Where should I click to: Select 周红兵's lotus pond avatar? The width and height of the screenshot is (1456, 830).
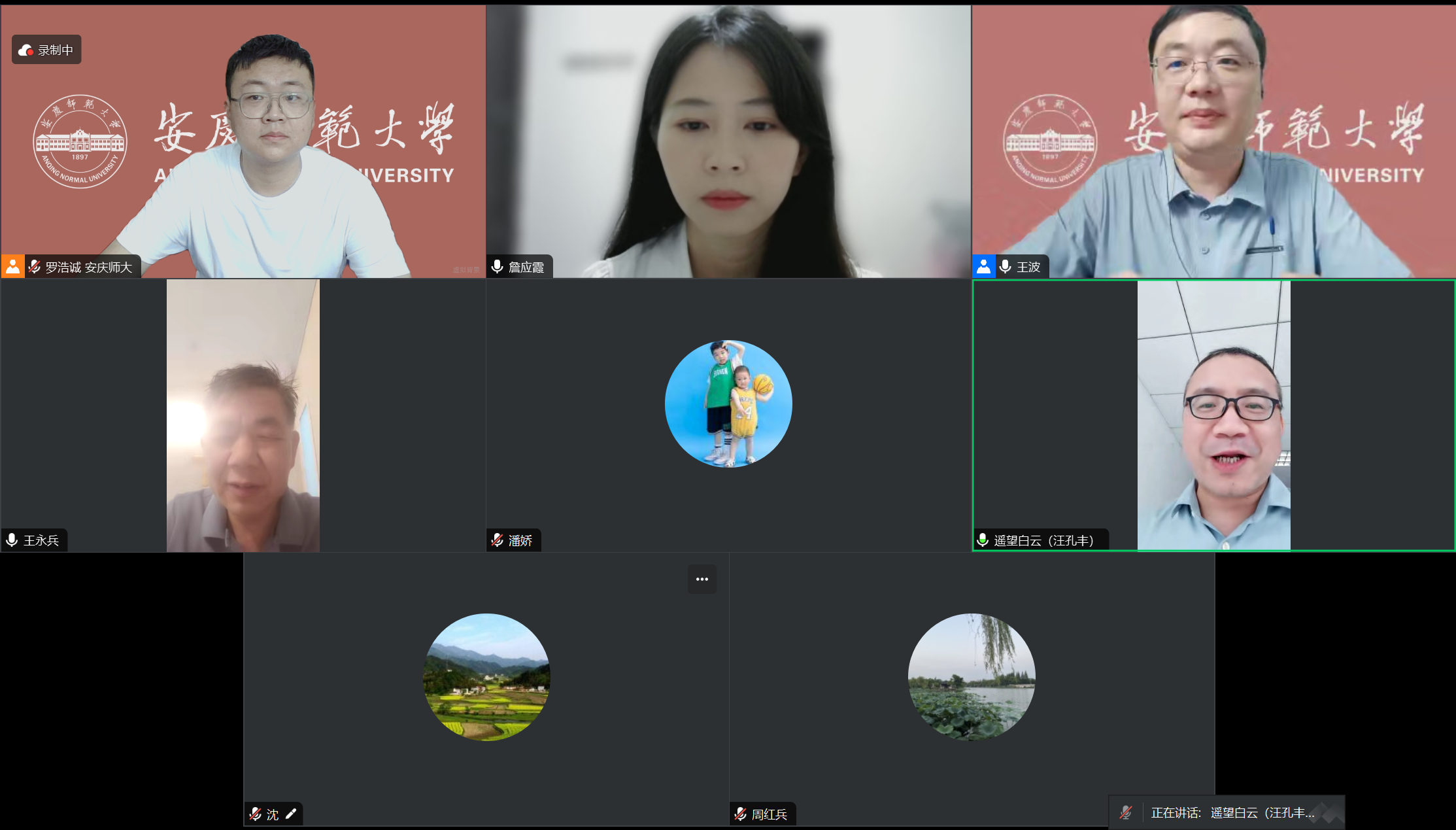[972, 677]
